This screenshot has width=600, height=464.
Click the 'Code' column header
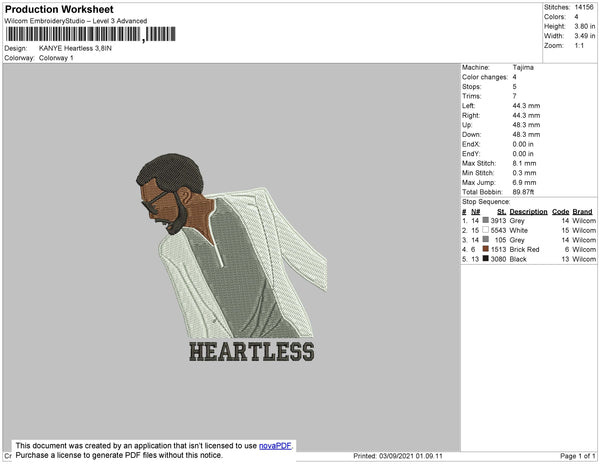(x=561, y=212)
